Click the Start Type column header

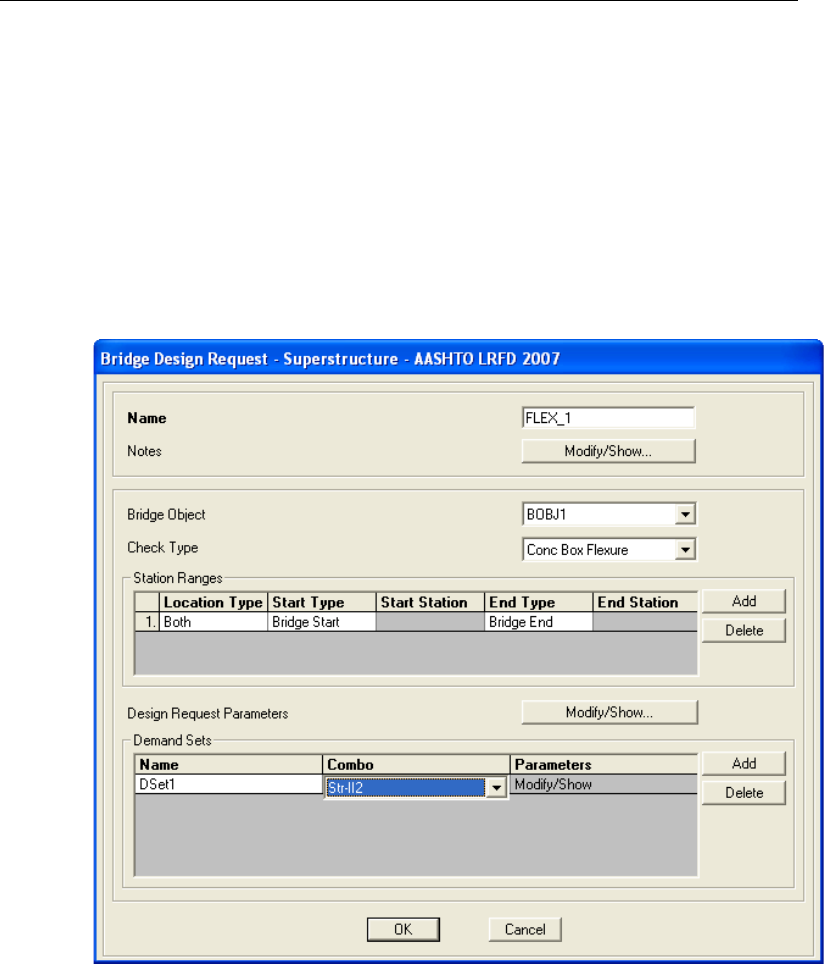coord(322,602)
